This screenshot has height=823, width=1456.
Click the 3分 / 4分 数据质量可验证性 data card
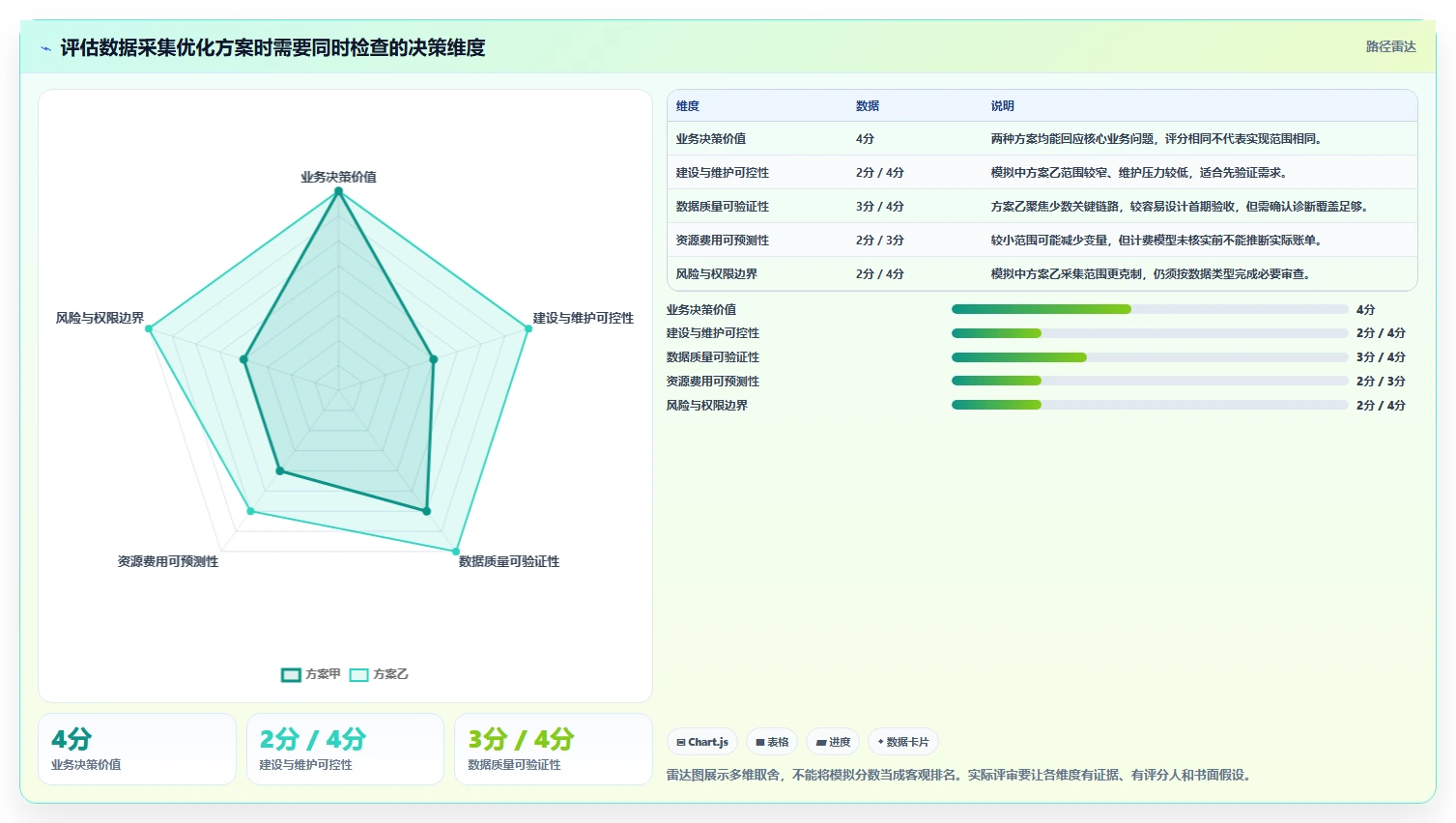pyautogui.click(x=554, y=750)
